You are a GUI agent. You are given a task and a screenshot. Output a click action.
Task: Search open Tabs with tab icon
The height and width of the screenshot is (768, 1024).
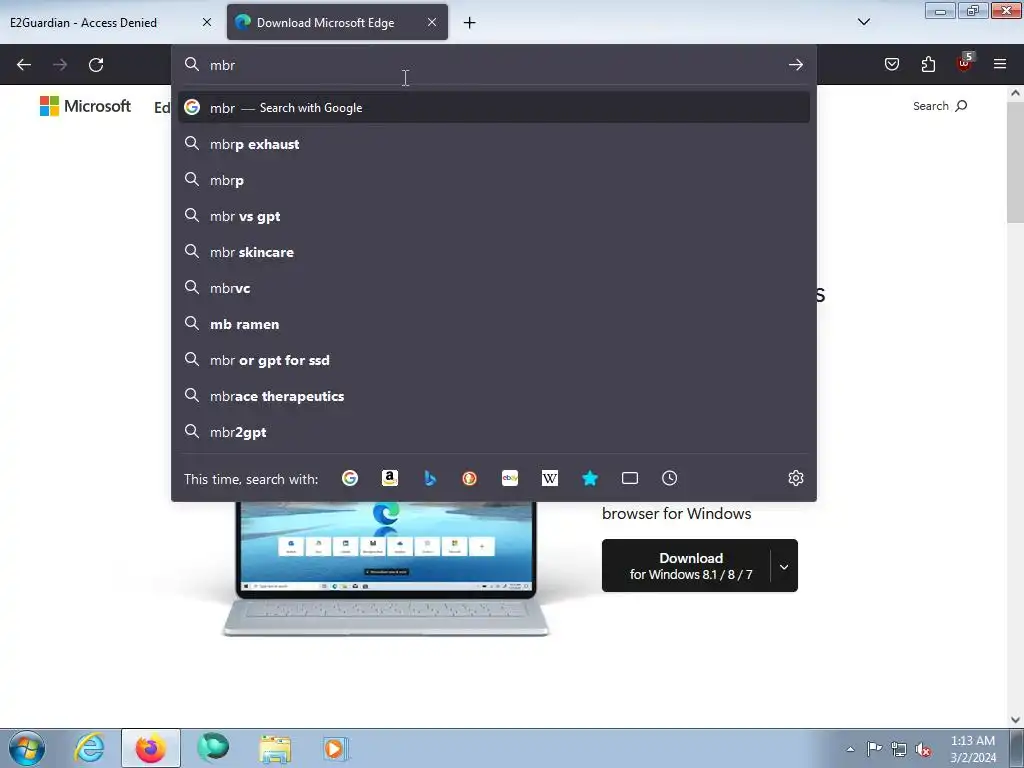pos(630,478)
